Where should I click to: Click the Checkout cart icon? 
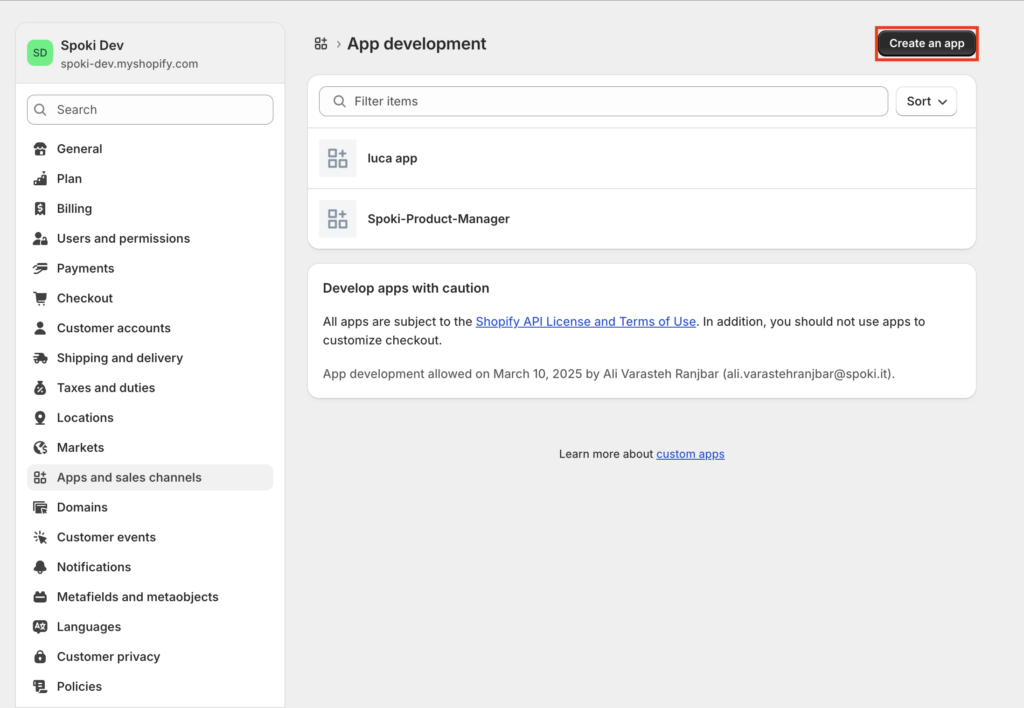point(40,298)
